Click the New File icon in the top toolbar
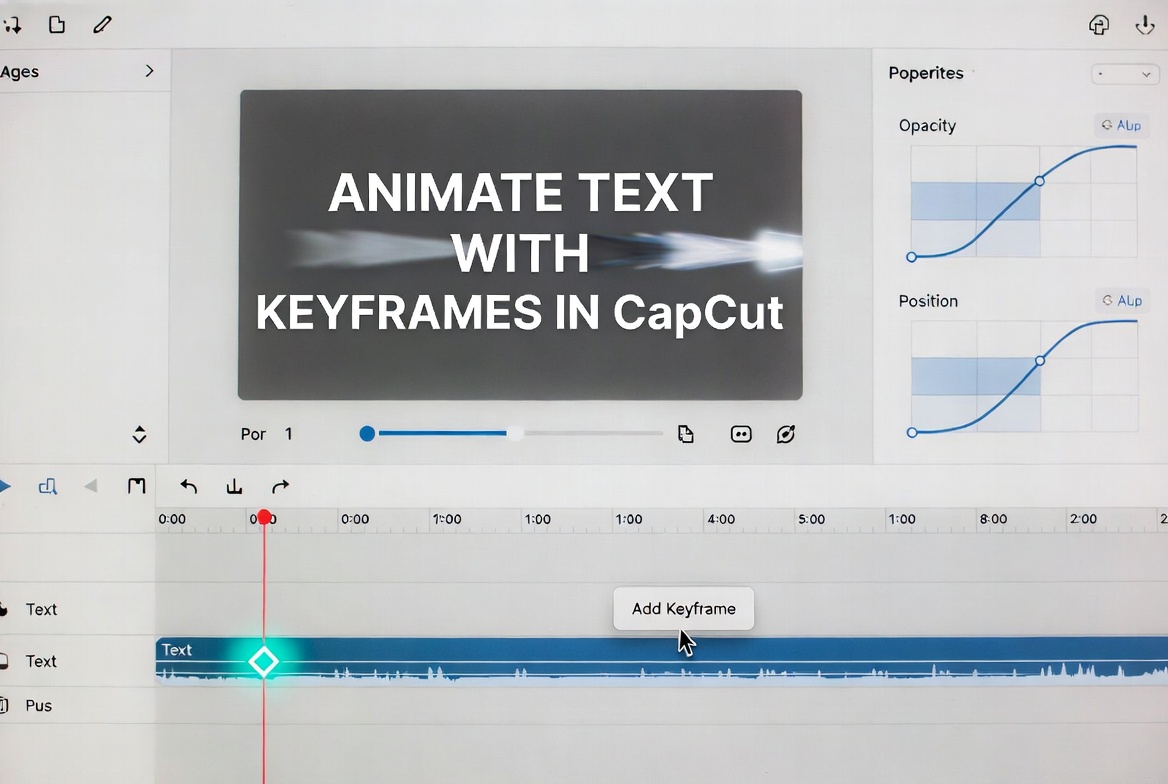This screenshot has width=1168, height=784. [x=57, y=24]
